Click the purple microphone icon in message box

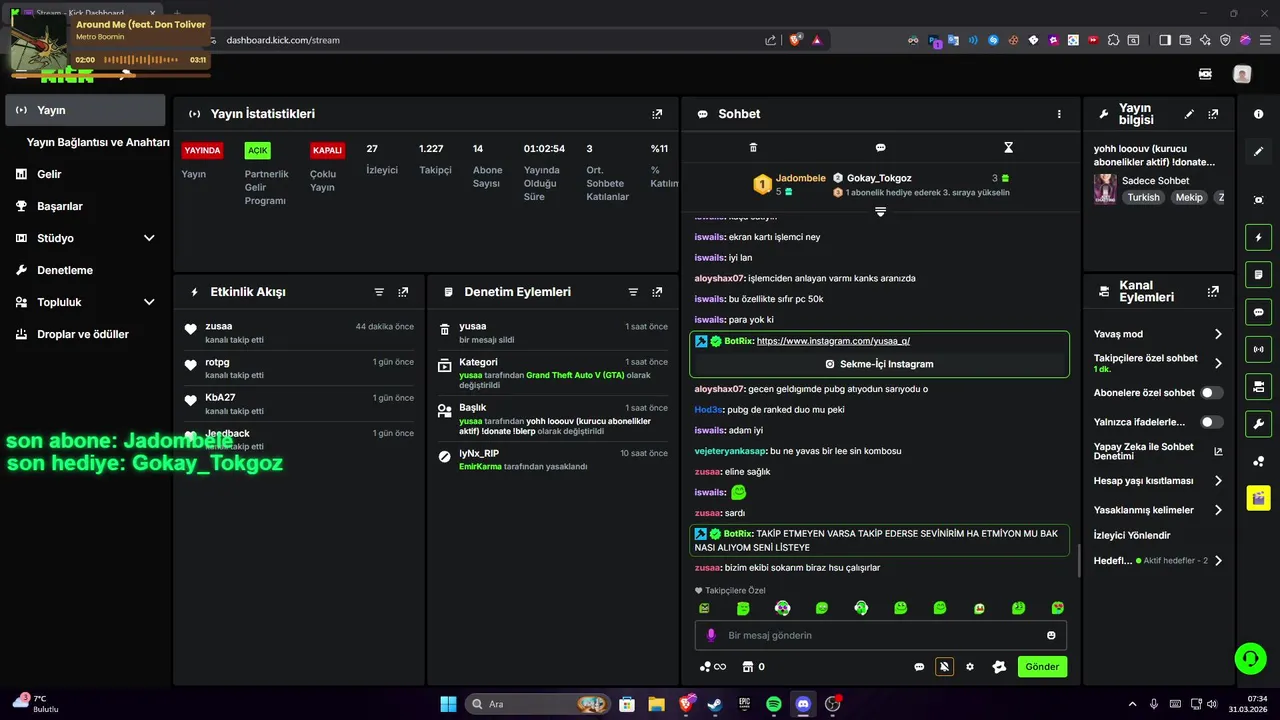coord(712,635)
